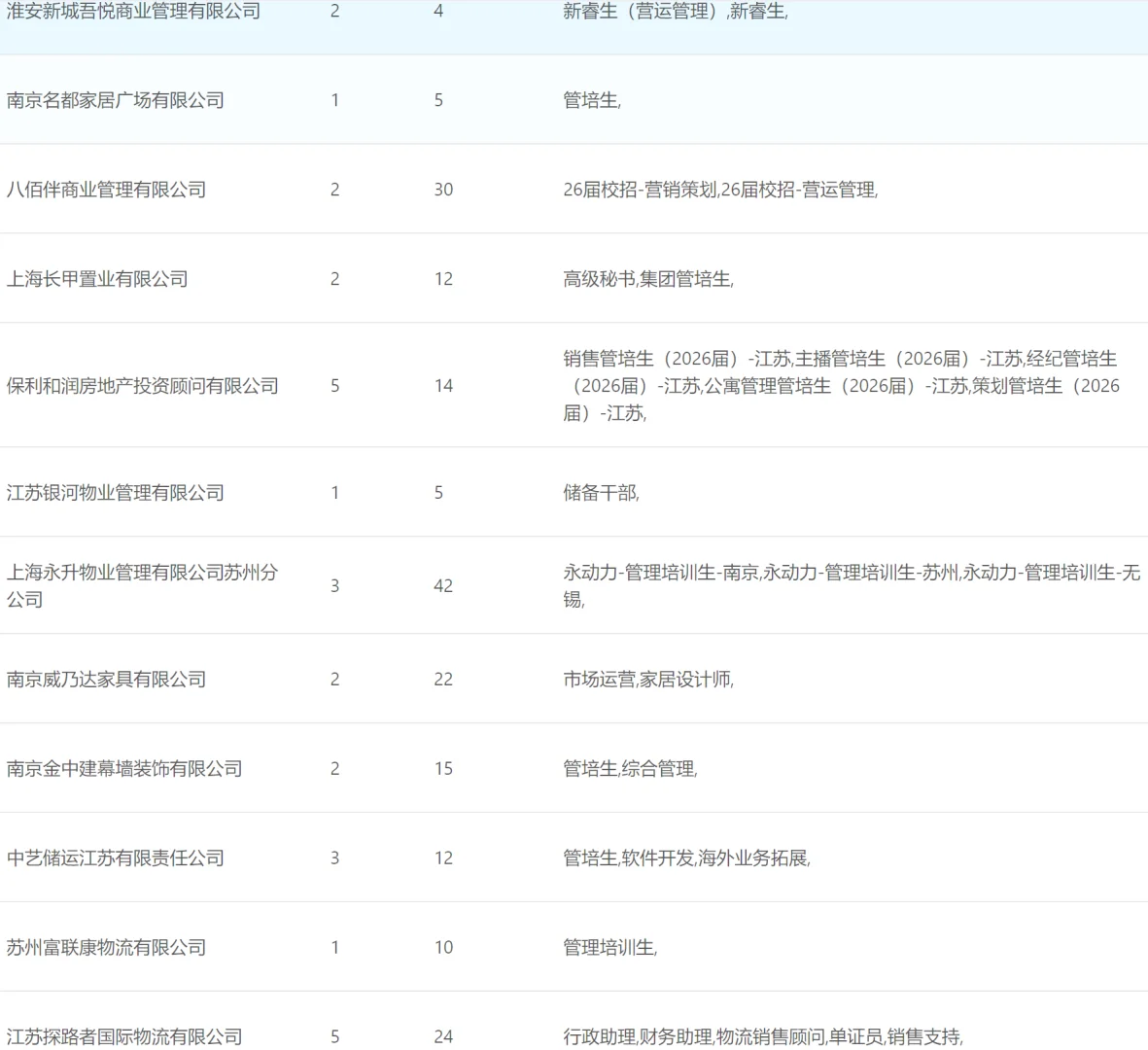
Task: Click headcount 22 in 南京威乃达家具 row
Action: 443,680
